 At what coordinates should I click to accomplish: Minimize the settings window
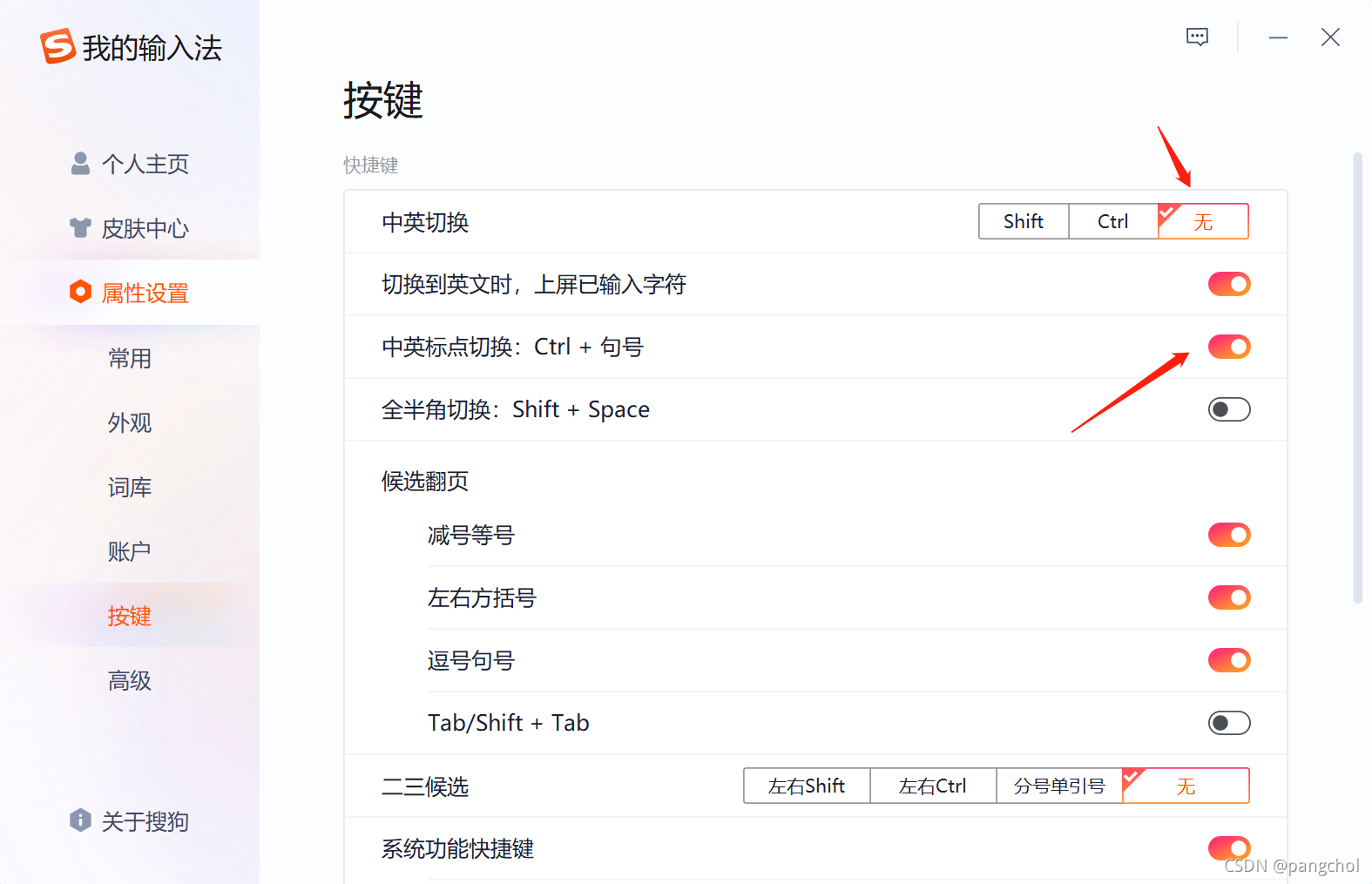pyautogui.click(x=1278, y=37)
